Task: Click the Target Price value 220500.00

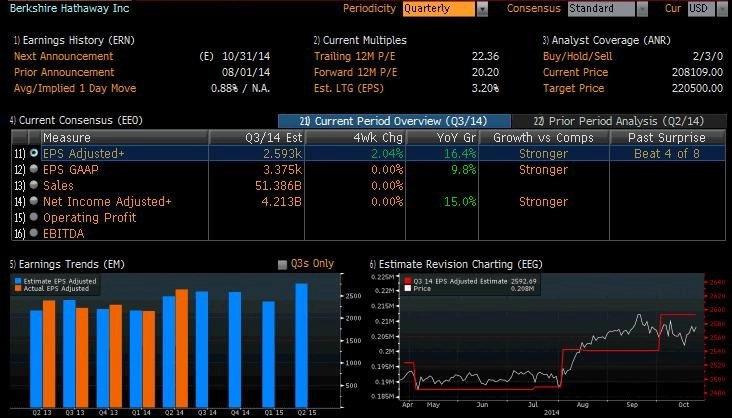Action: [697, 88]
